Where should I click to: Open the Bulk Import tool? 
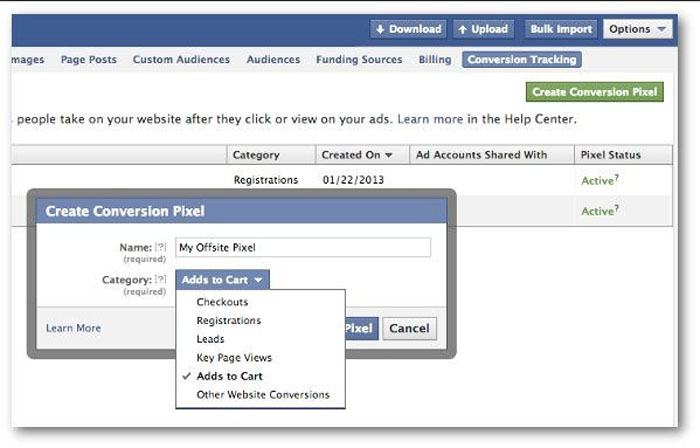click(x=562, y=29)
